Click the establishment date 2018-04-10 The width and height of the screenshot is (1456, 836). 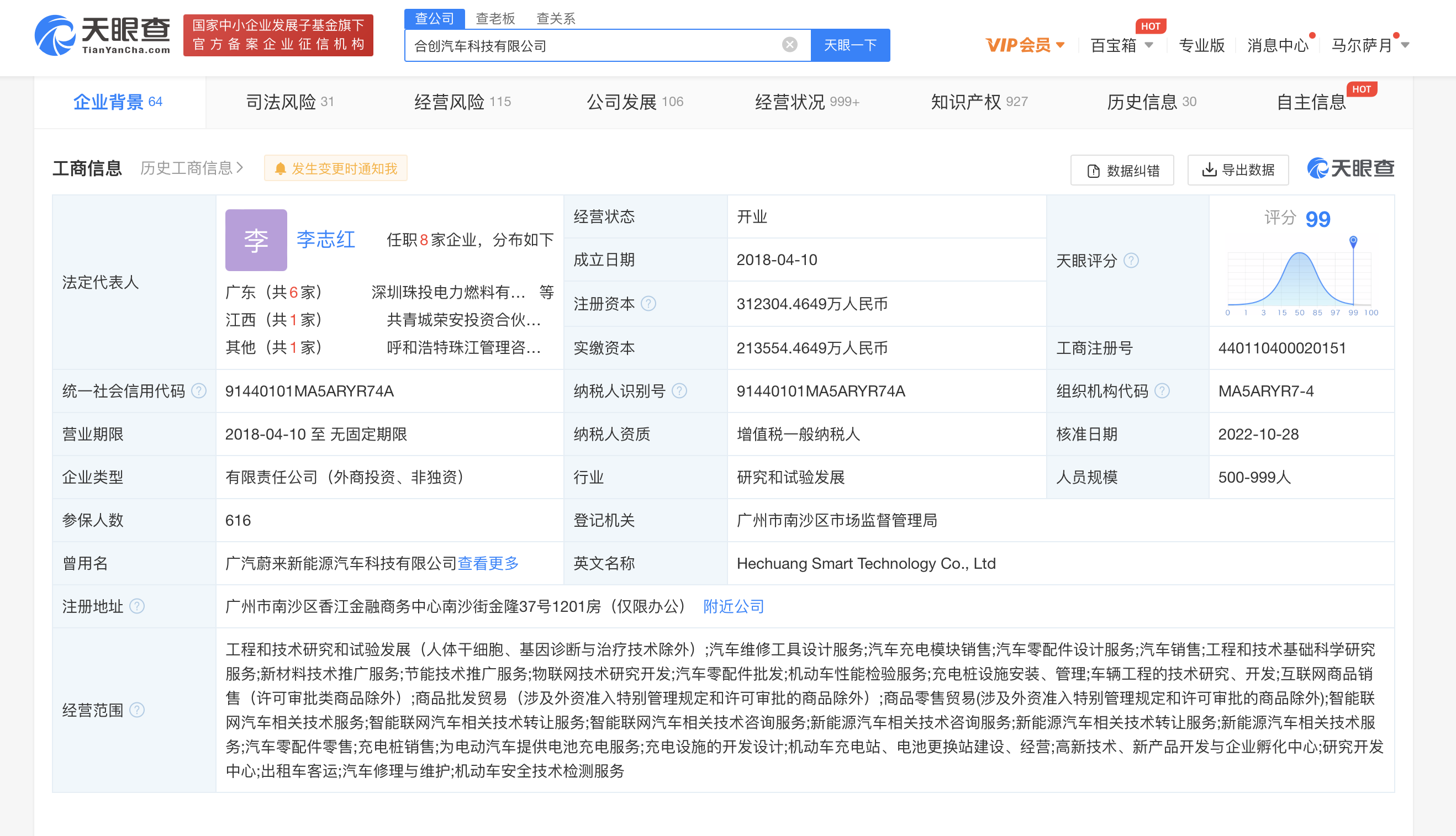pos(777,260)
